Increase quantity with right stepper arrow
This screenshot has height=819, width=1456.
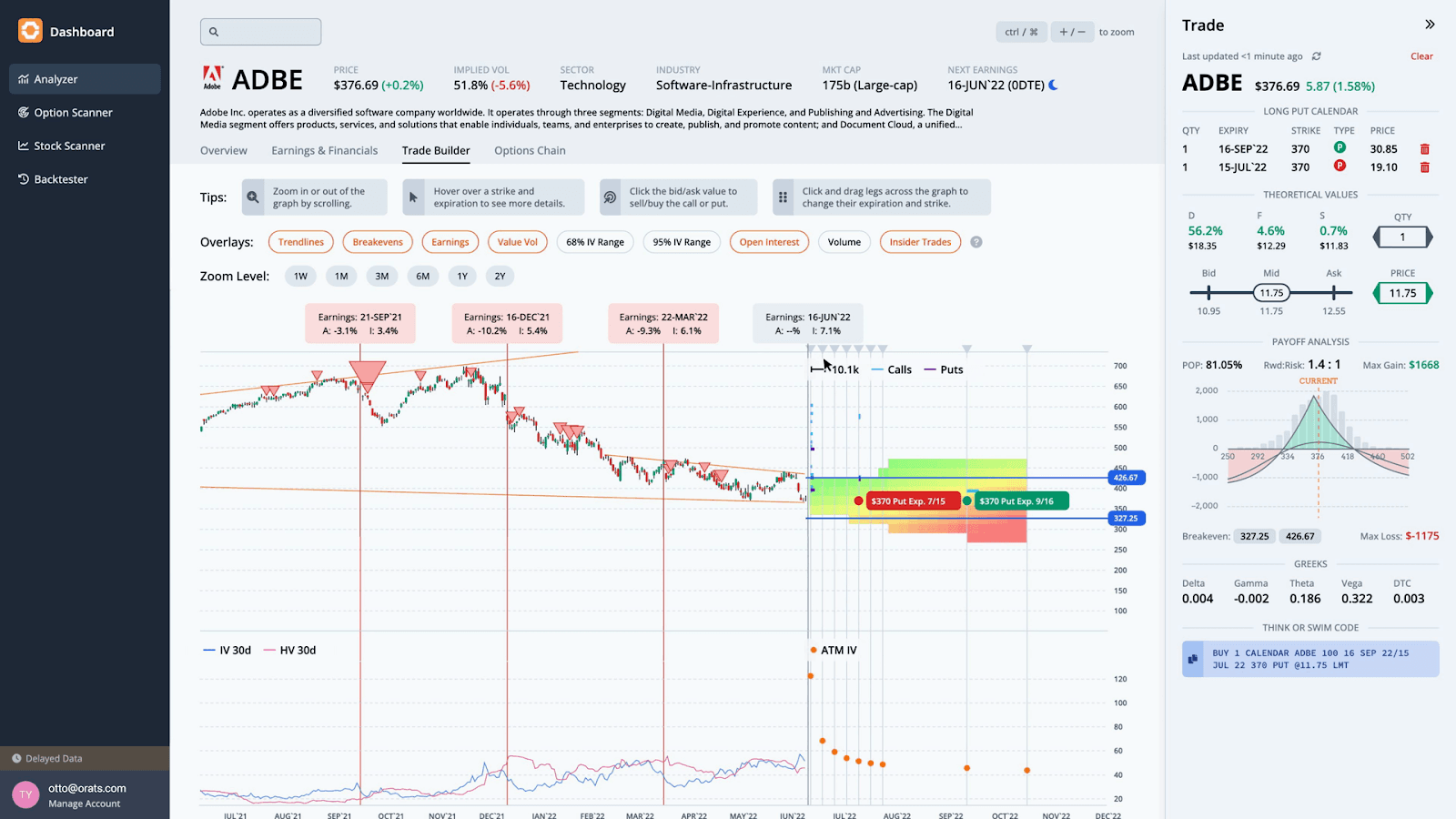click(1429, 238)
